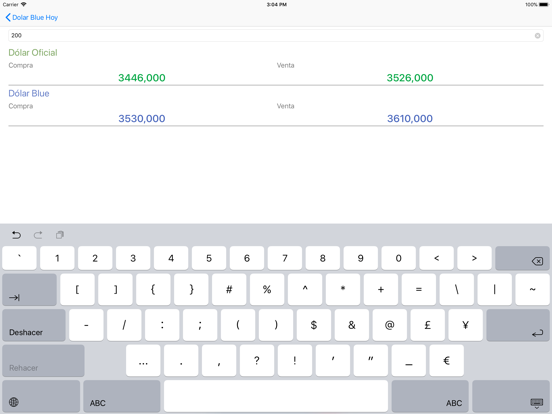Tap the battery indicator in status bar
This screenshot has height=414, width=552.
point(544,5)
